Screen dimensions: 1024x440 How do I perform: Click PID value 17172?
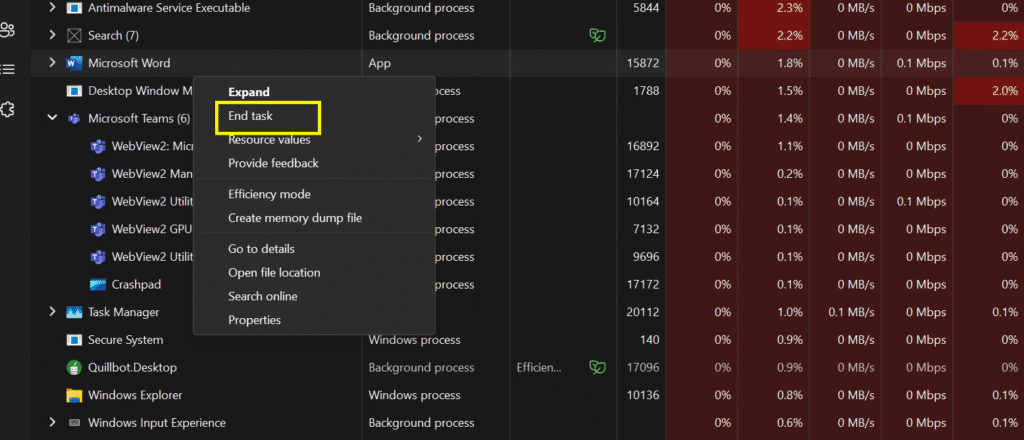(643, 285)
